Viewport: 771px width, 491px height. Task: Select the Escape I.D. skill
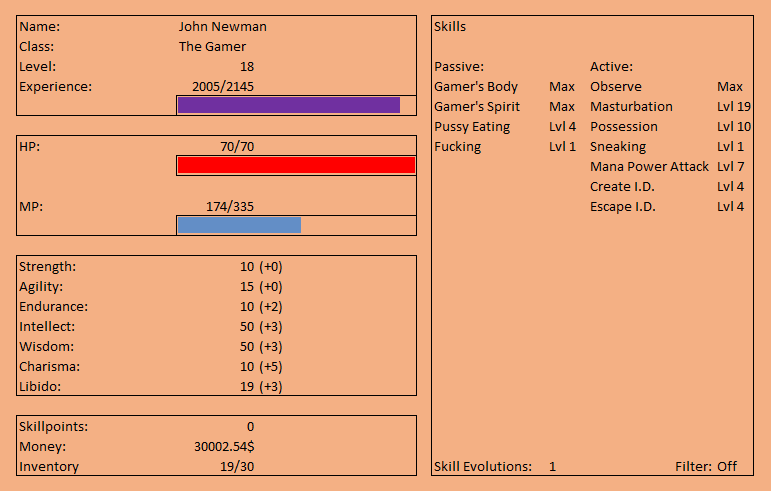pos(623,206)
